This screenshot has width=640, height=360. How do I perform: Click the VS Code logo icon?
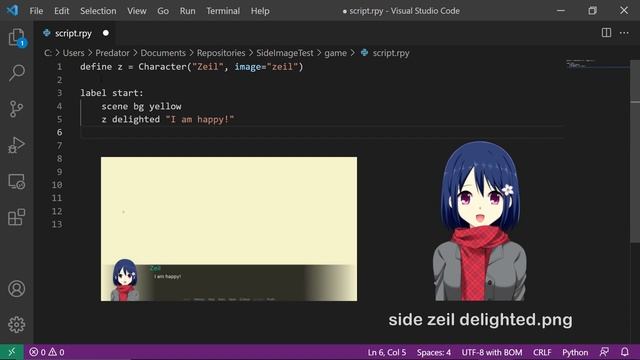click(12, 10)
